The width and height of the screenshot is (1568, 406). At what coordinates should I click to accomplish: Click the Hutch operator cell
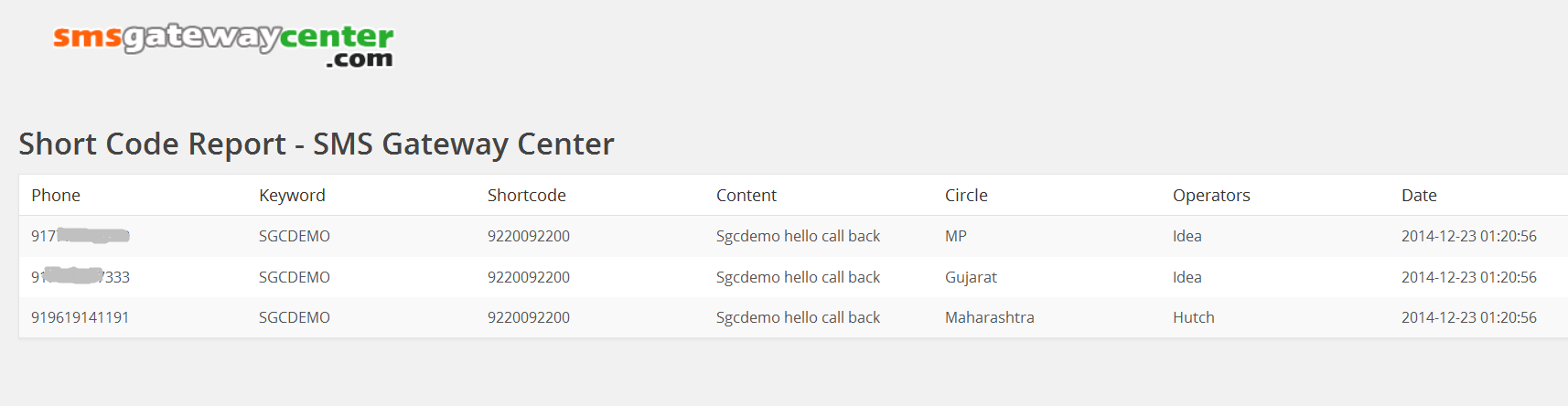(x=1193, y=317)
